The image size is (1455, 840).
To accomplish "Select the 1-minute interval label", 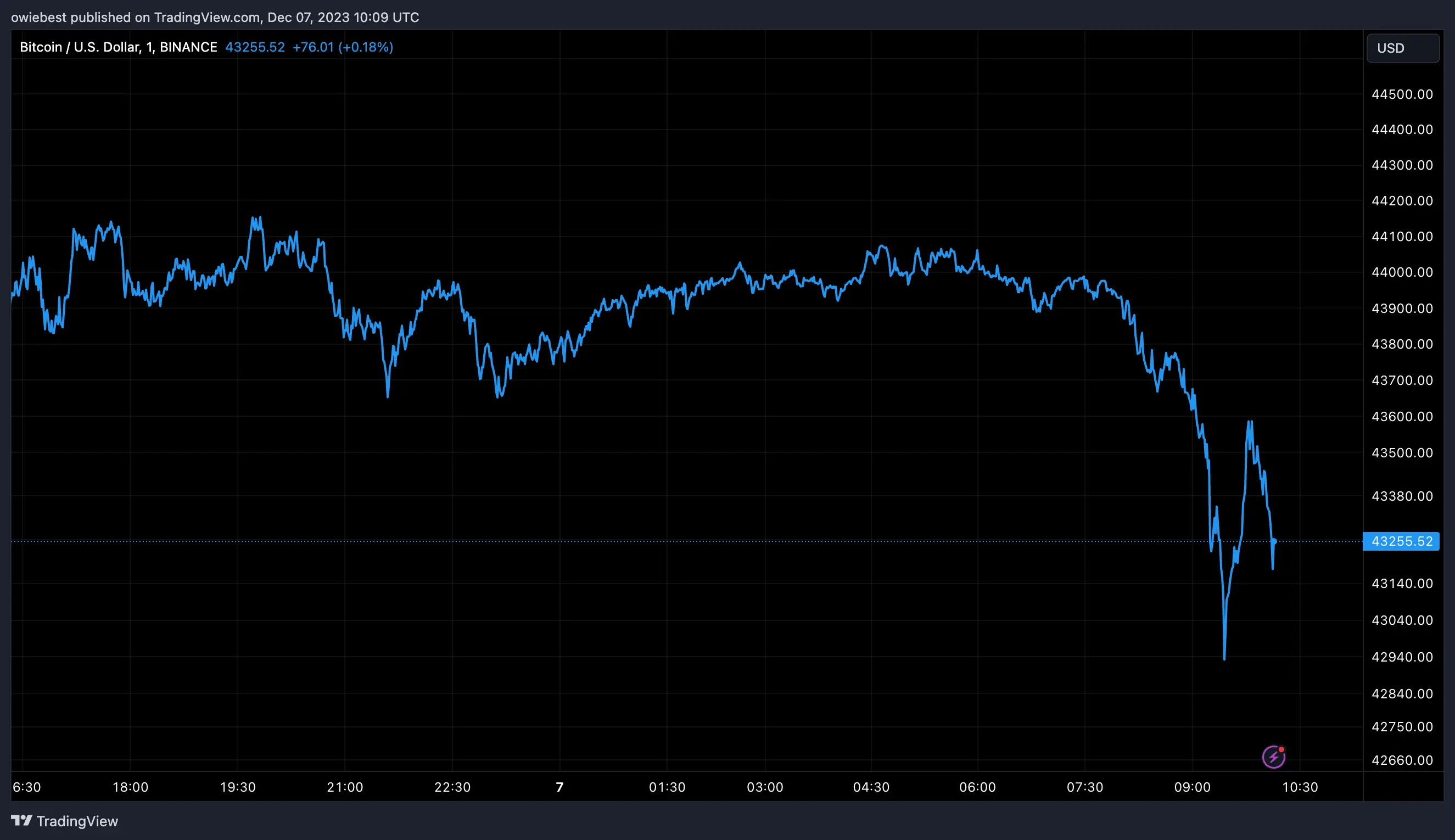I will (x=149, y=47).
